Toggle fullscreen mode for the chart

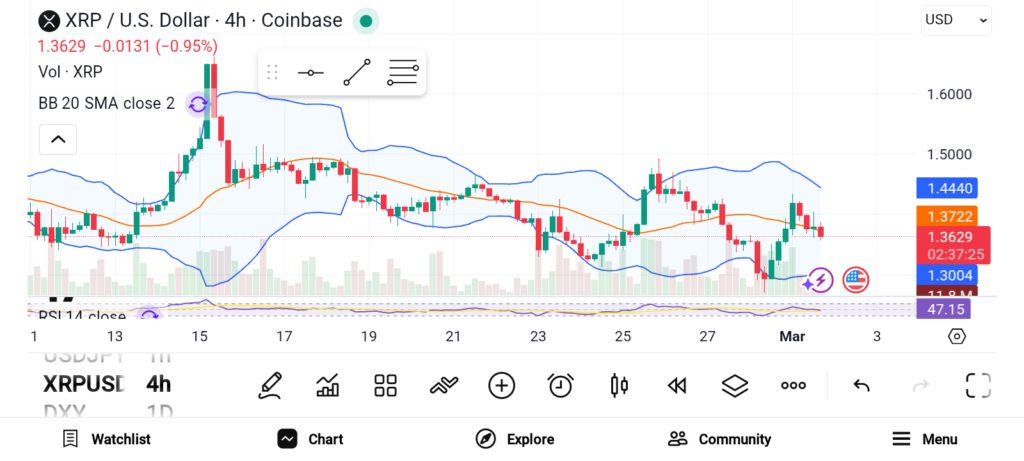977,385
